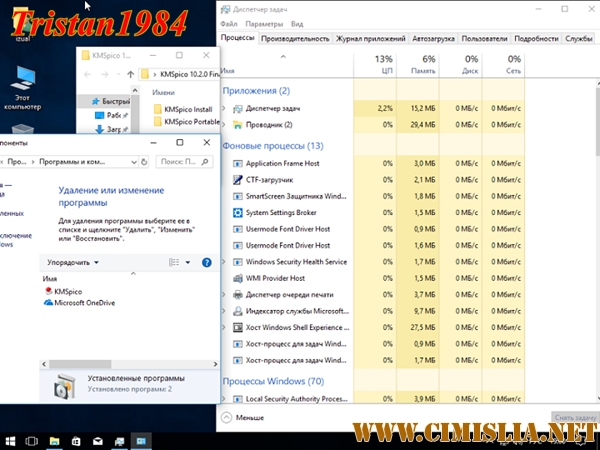The width and height of the screenshot is (600, 450).
Task: Switch to the Производительность tab
Action: coord(294,38)
